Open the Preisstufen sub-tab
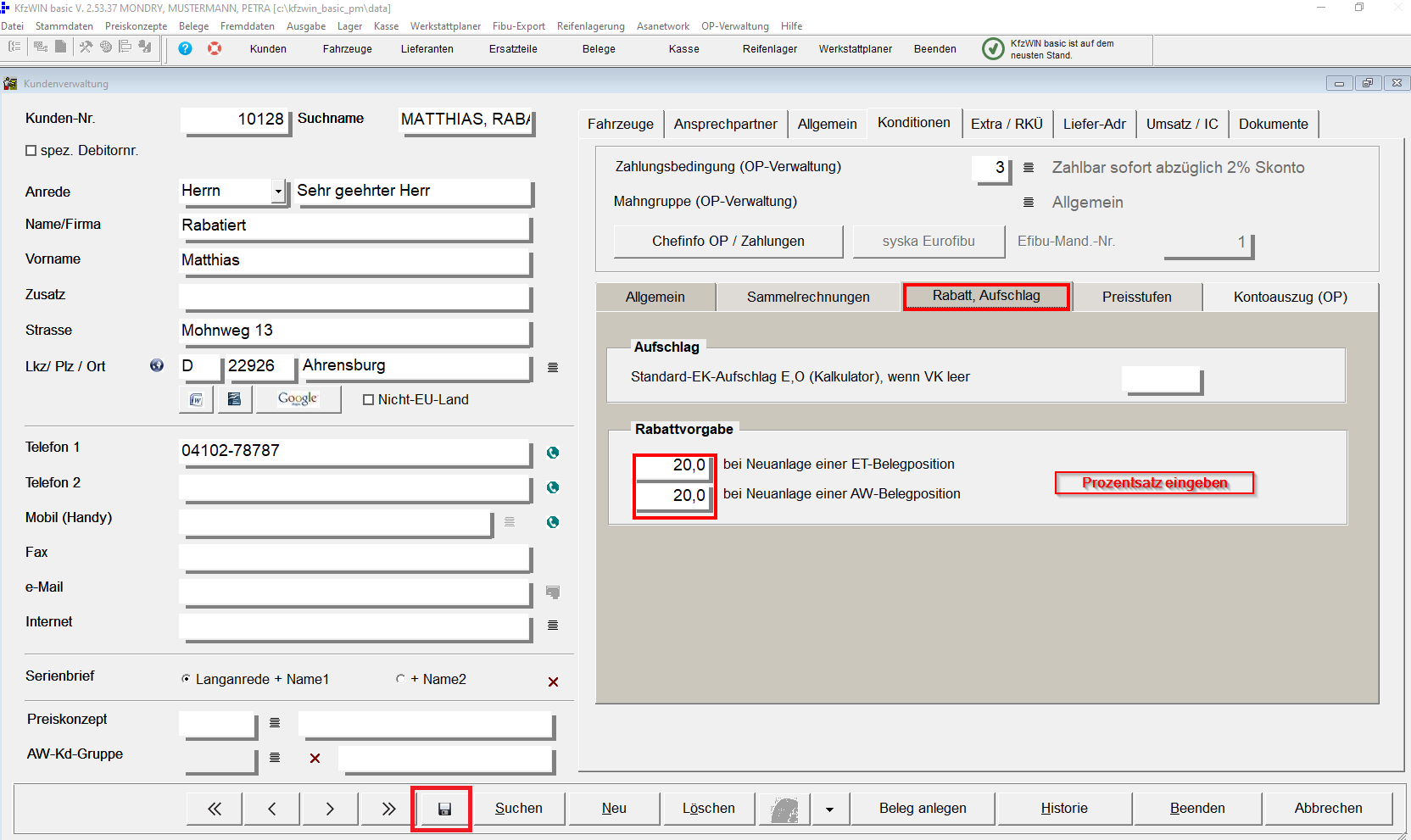1411x840 pixels. (1137, 297)
